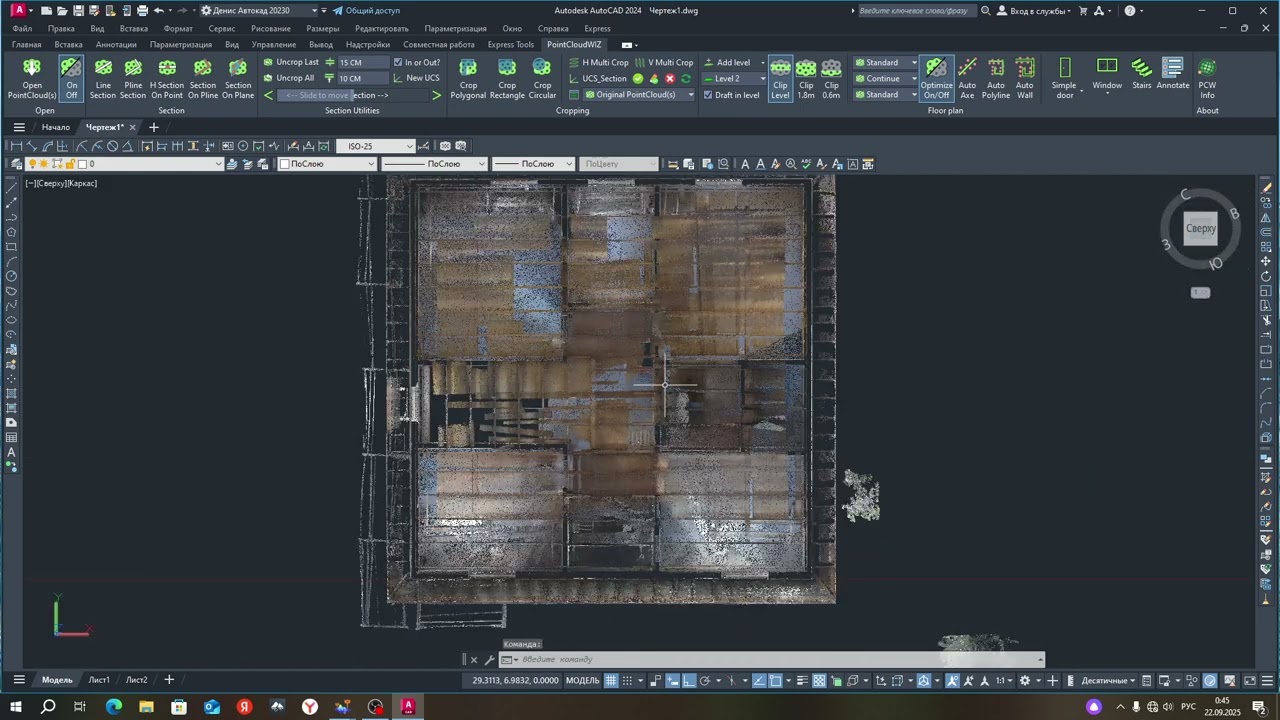This screenshot has width=1280, height=720.
Task: Uncheck Draft in level option
Action: pyautogui.click(x=731, y=95)
